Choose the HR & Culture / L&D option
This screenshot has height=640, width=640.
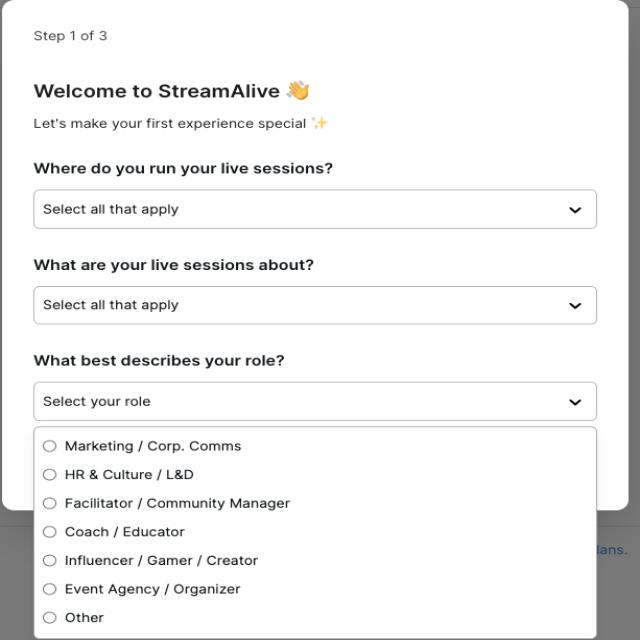coord(49,474)
